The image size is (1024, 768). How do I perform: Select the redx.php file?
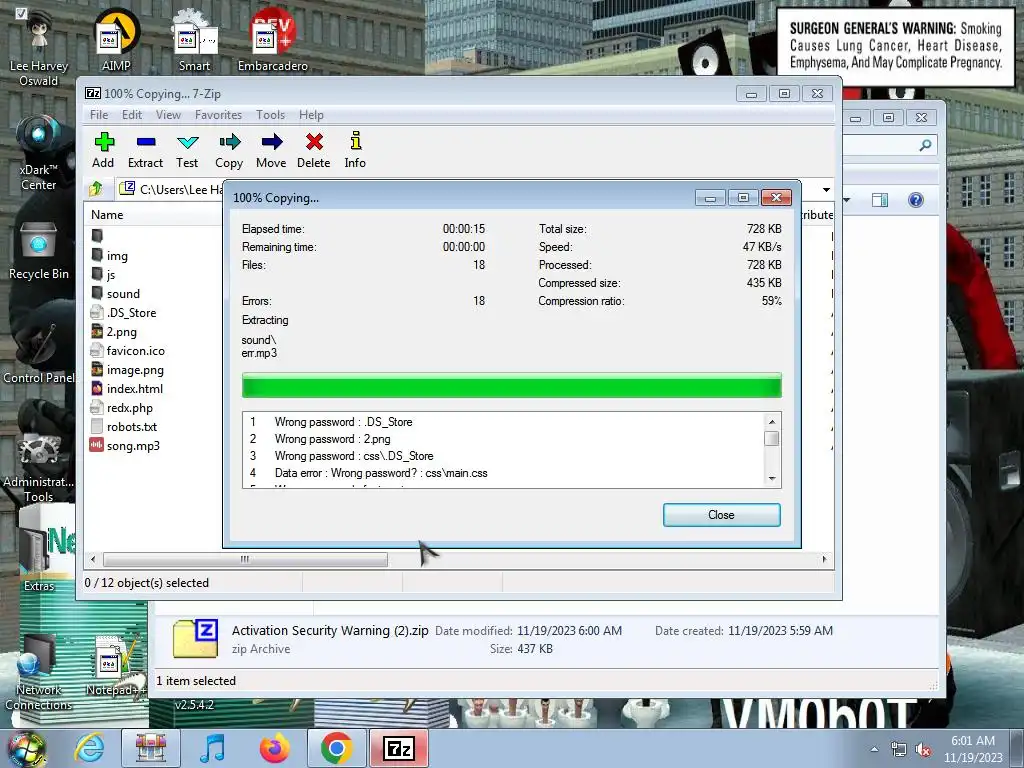[x=121, y=407]
